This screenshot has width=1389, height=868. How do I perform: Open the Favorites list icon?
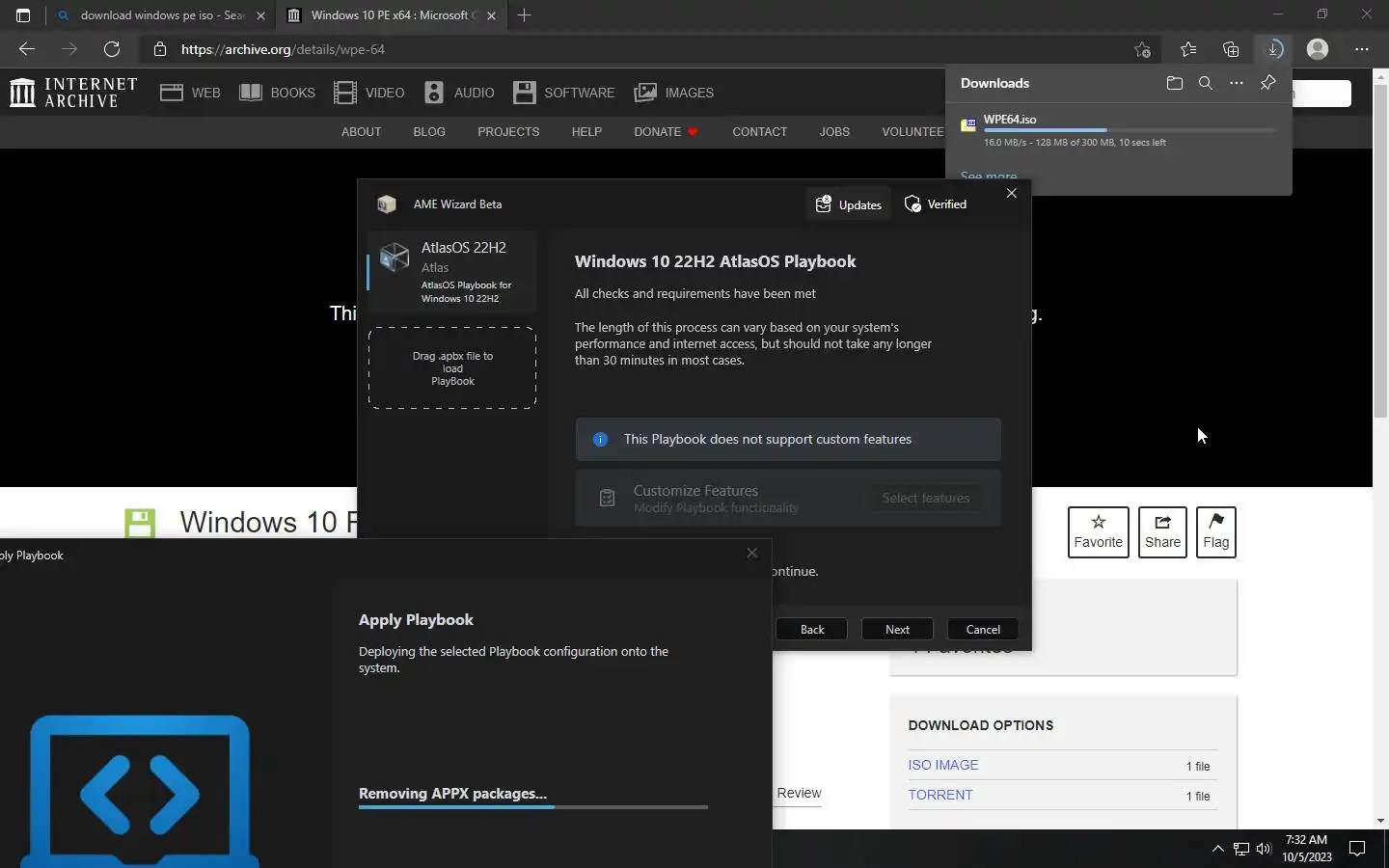1188,49
